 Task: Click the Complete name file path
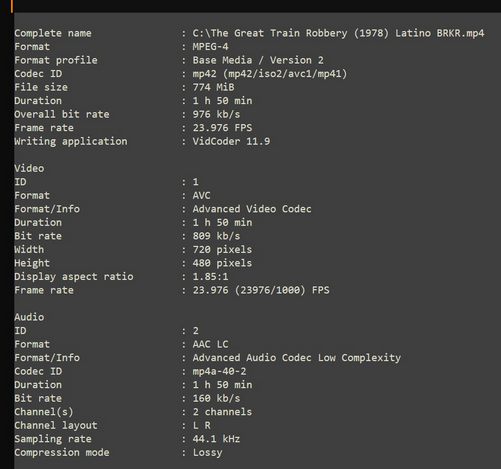click(338, 33)
